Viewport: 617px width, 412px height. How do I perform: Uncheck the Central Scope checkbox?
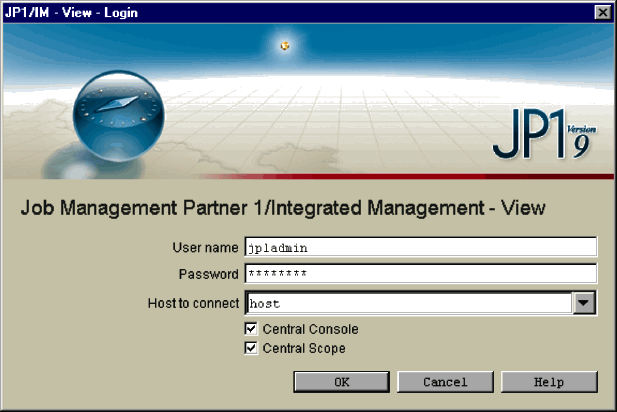click(x=251, y=348)
